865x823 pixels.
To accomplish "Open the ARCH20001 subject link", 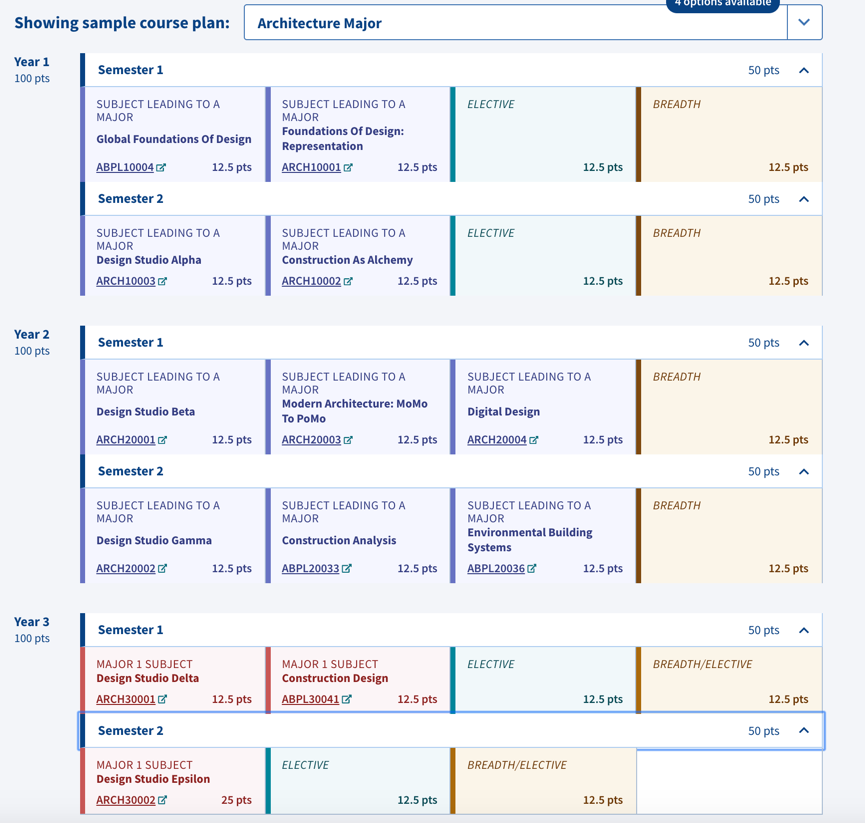I will coord(125,440).
